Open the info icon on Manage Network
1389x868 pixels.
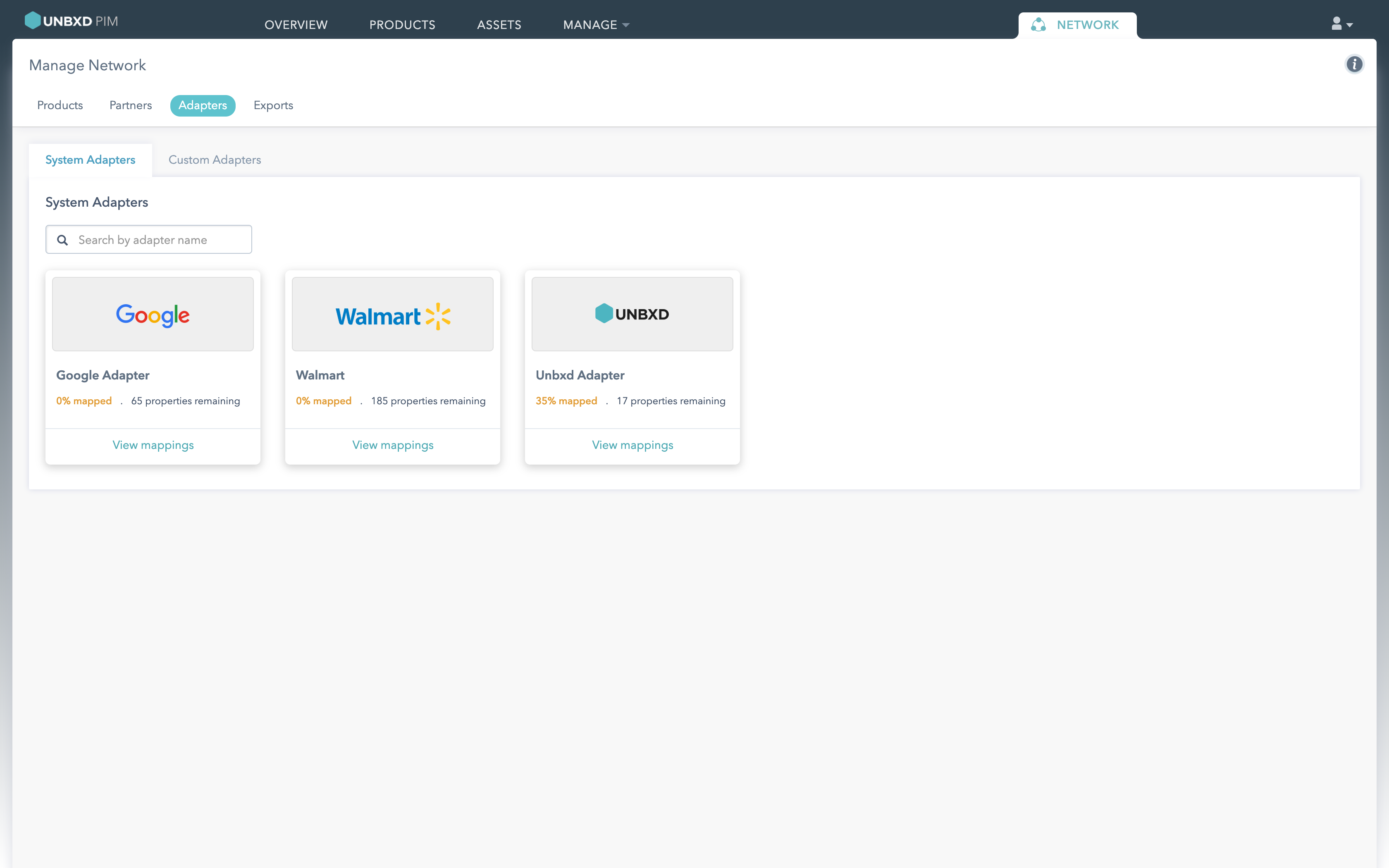pyautogui.click(x=1354, y=64)
